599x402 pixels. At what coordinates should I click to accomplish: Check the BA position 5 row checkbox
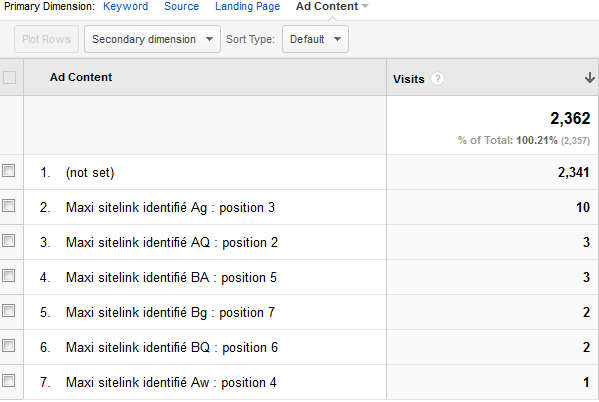[x=8, y=276]
